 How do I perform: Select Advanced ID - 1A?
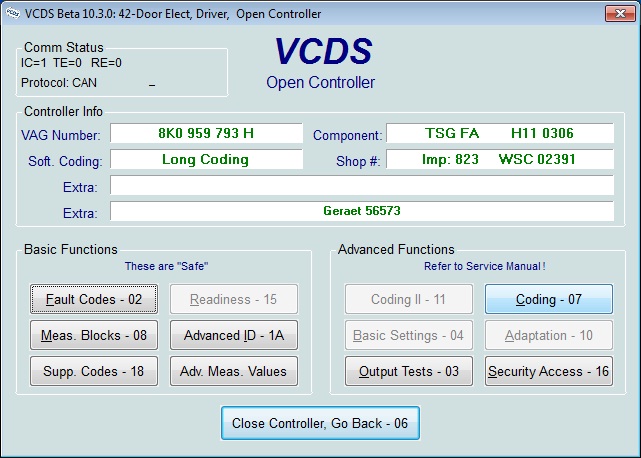coord(233,335)
